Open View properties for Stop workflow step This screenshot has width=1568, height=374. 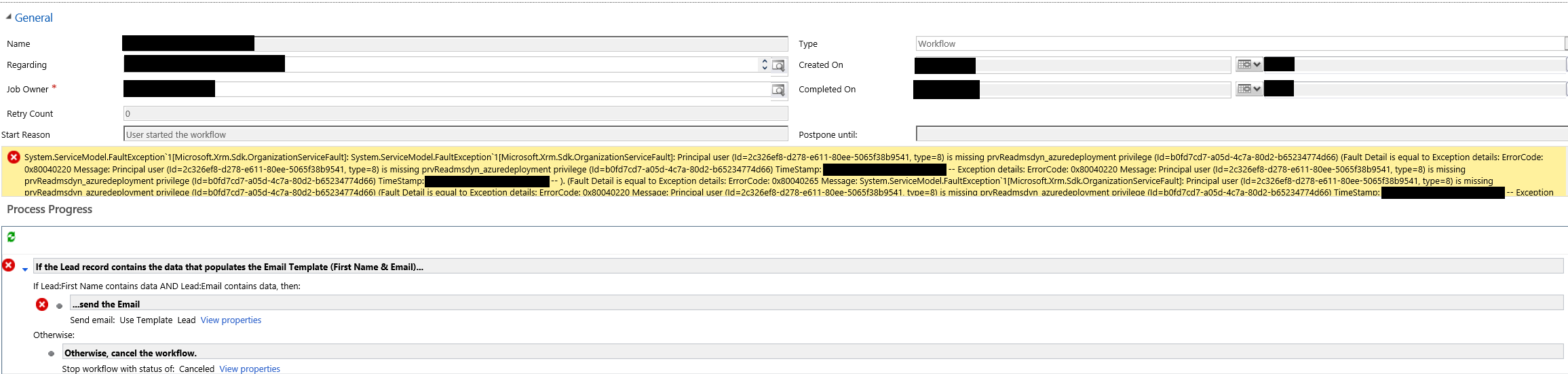pyautogui.click(x=250, y=369)
